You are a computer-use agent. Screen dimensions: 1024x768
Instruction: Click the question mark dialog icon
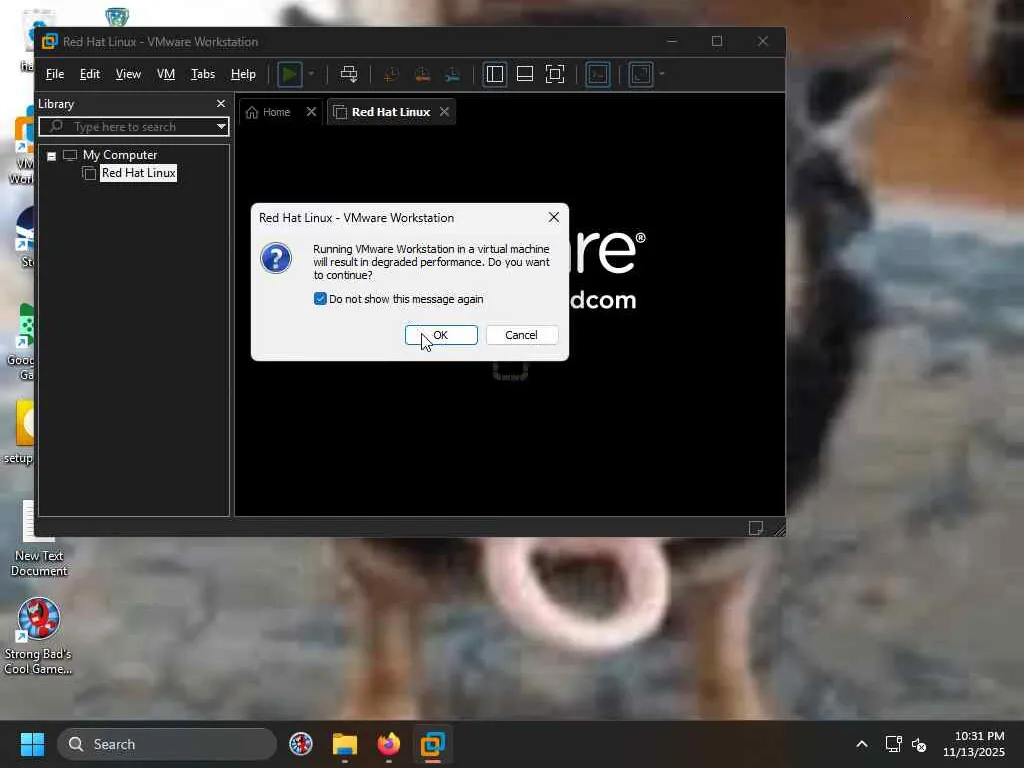point(276,258)
